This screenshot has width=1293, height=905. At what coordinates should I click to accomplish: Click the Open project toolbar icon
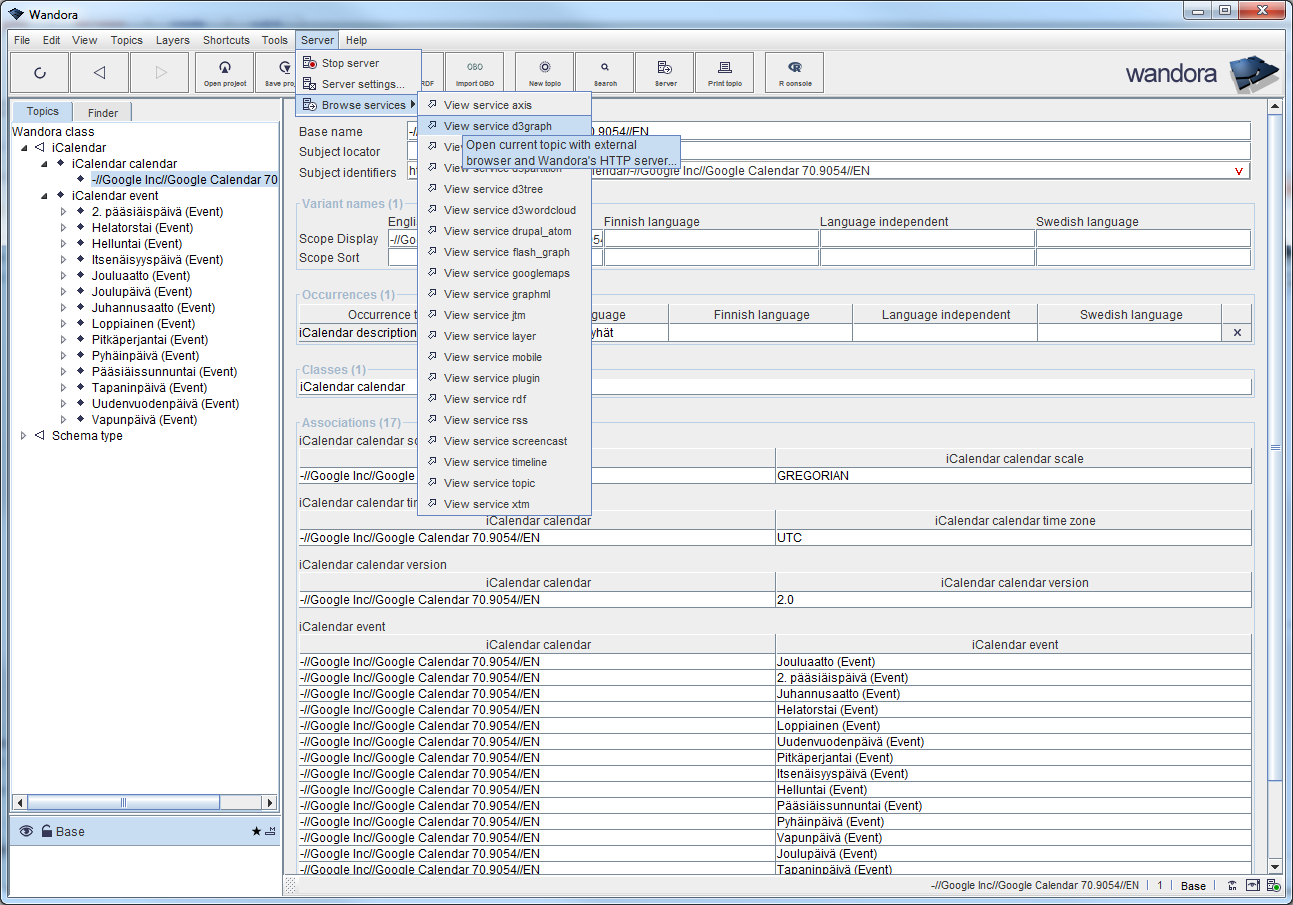tap(224, 72)
